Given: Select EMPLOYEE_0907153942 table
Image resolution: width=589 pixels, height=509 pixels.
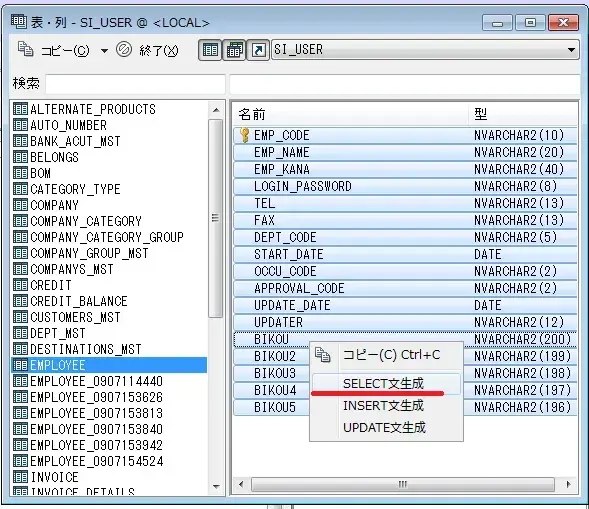Looking at the screenshot, I should [96, 445].
